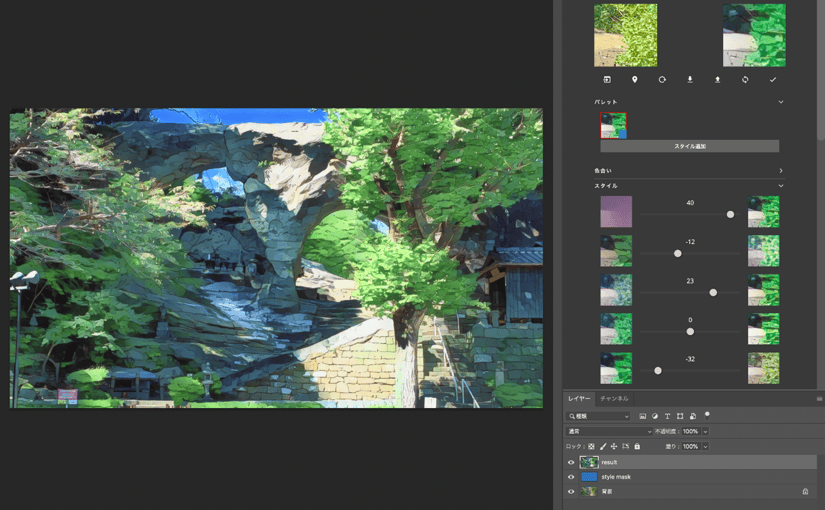Image resolution: width=825 pixels, height=510 pixels.
Task: Click the sync arrows icon
Action: 745,80
